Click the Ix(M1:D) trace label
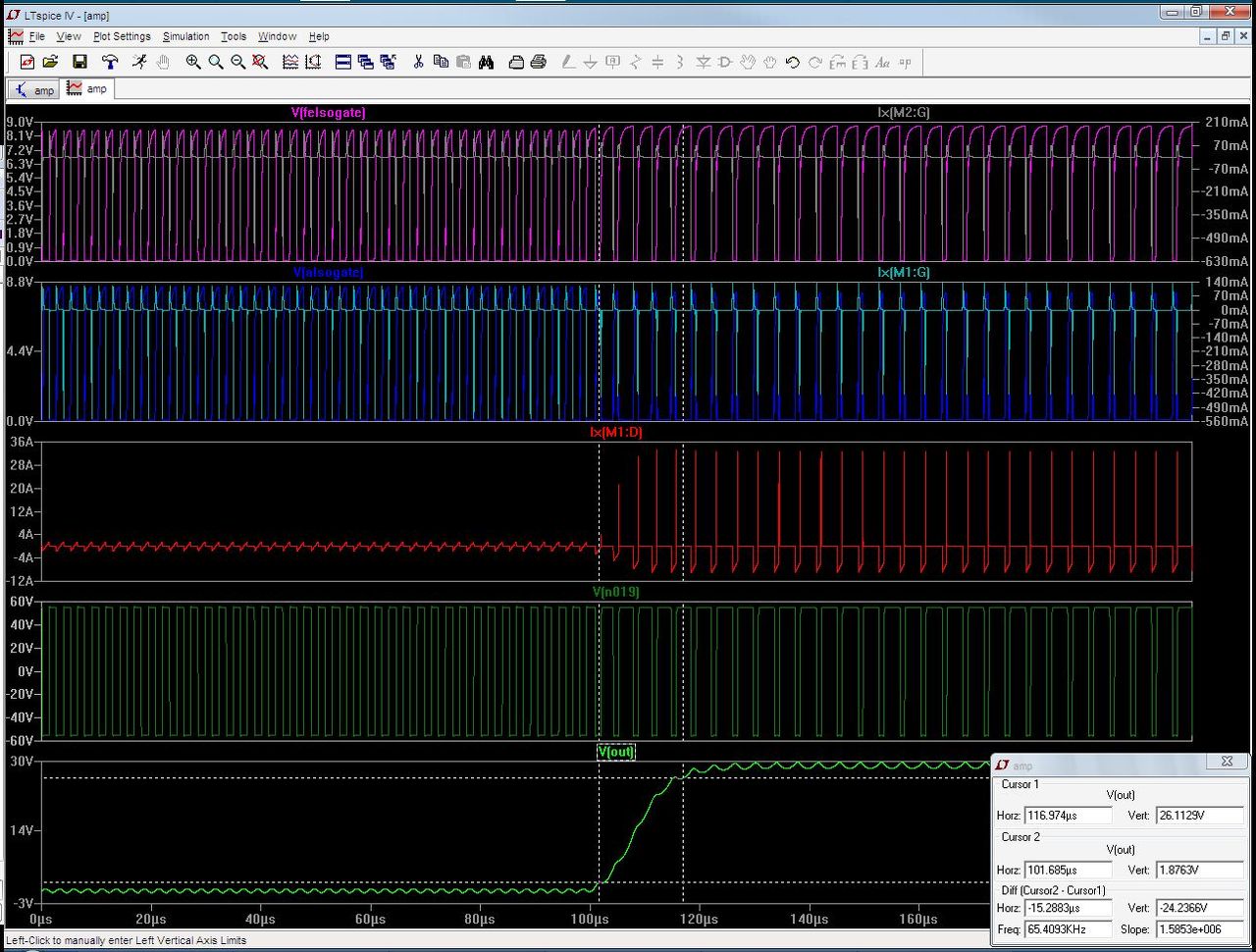This screenshot has height=952, width=1256. click(x=616, y=432)
